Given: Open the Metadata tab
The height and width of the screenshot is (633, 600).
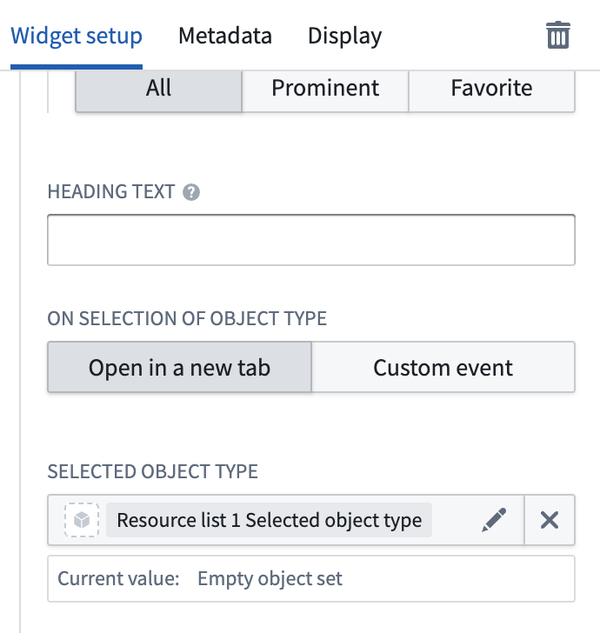Looking at the screenshot, I should pos(225,36).
